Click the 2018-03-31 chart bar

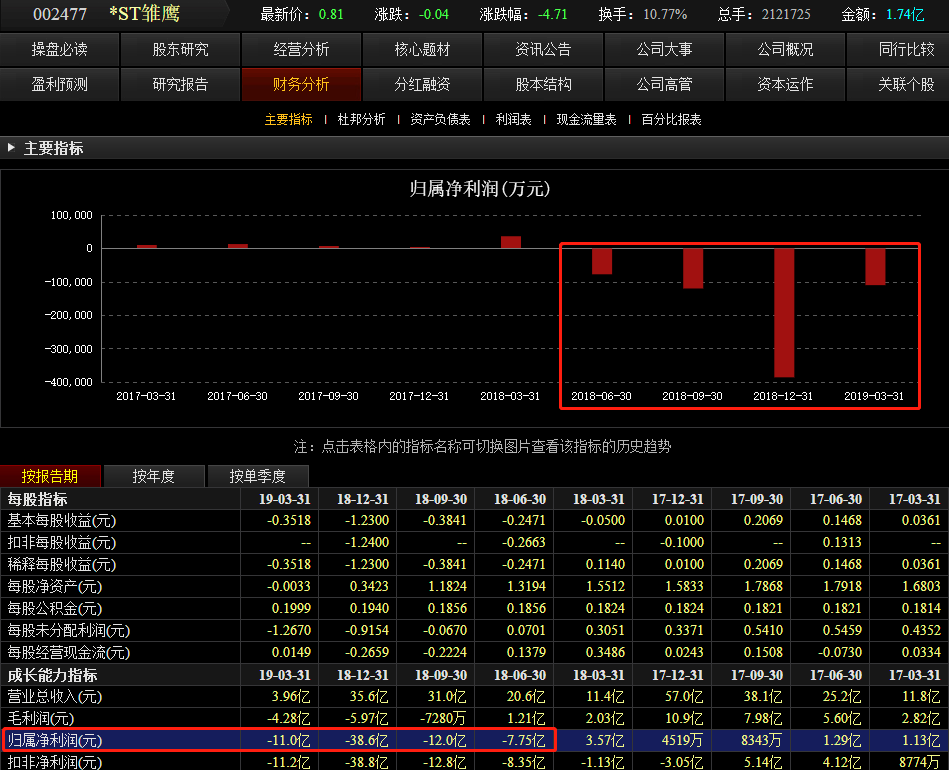point(511,242)
